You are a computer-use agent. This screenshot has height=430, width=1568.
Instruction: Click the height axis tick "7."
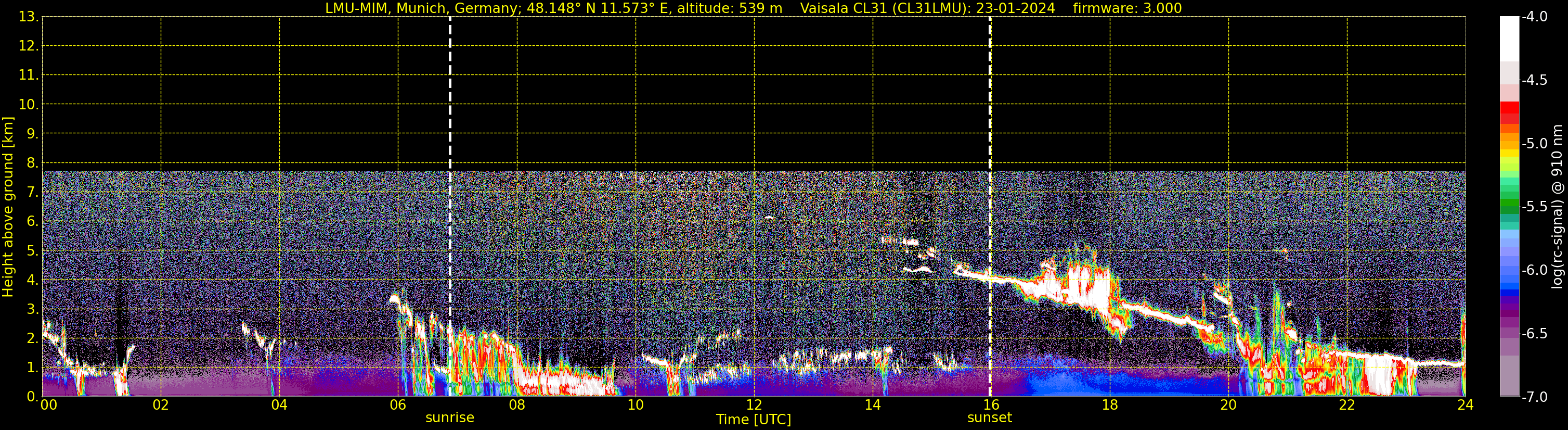(x=32, y=193)
